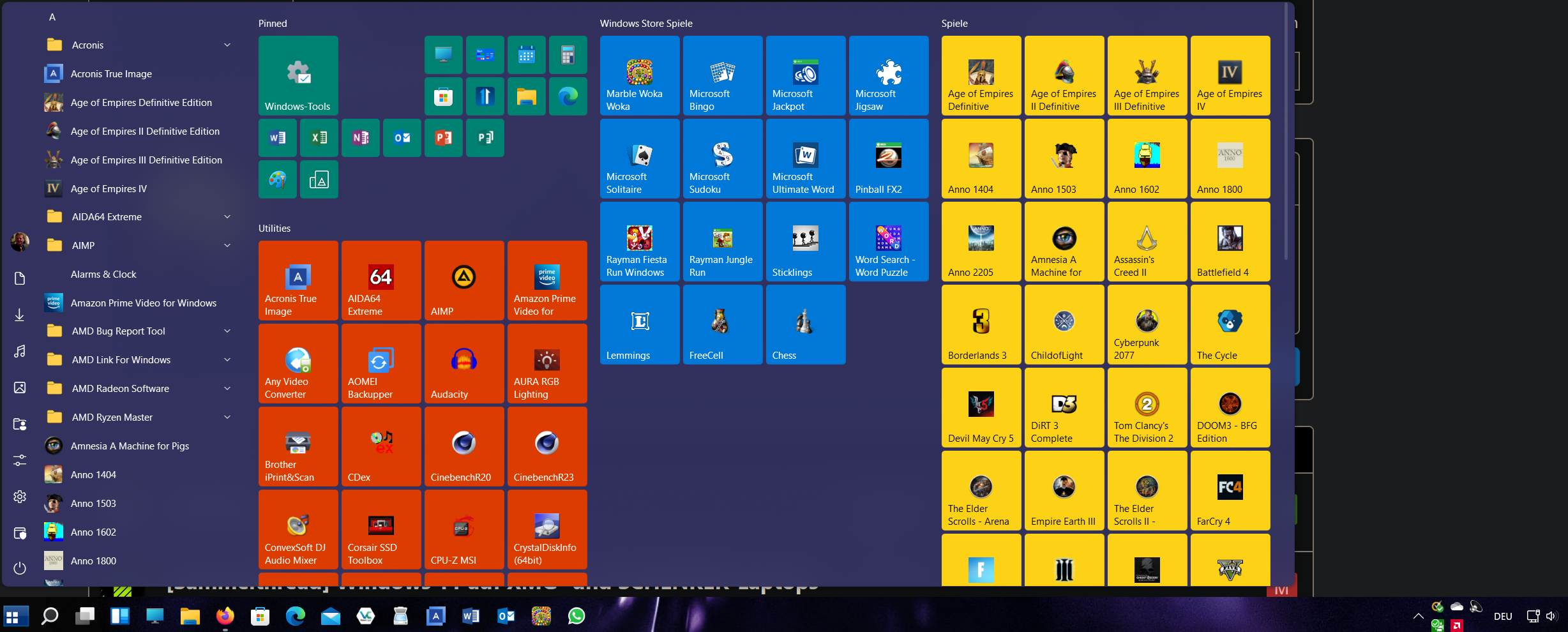1568x632 pixels.
Task: Launch Edge from the Pinned tiles
Action: coord(568,96)
